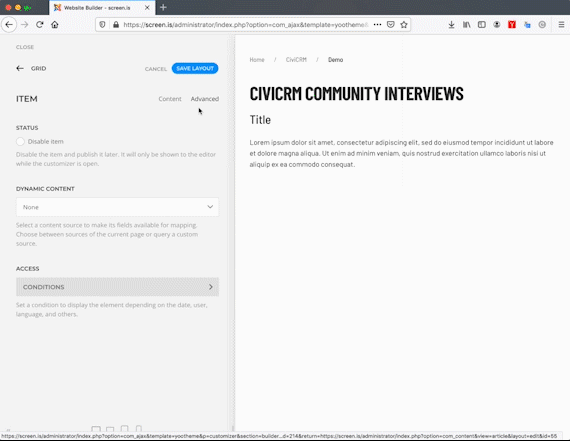Viewport: 570px width, 441px height.
Task: Reload the current page
Action: [x=40, y=25]
